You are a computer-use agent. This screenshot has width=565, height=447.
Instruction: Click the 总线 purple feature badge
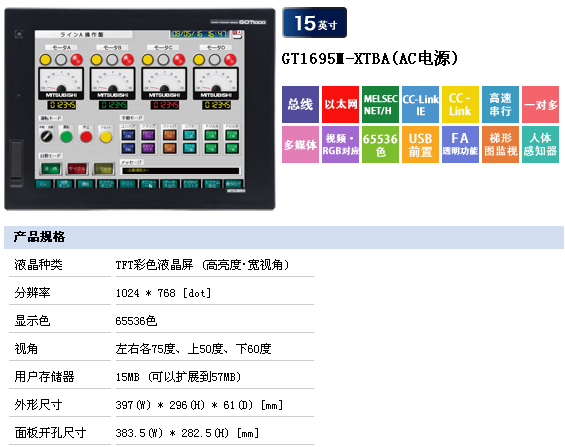(300, 104)
